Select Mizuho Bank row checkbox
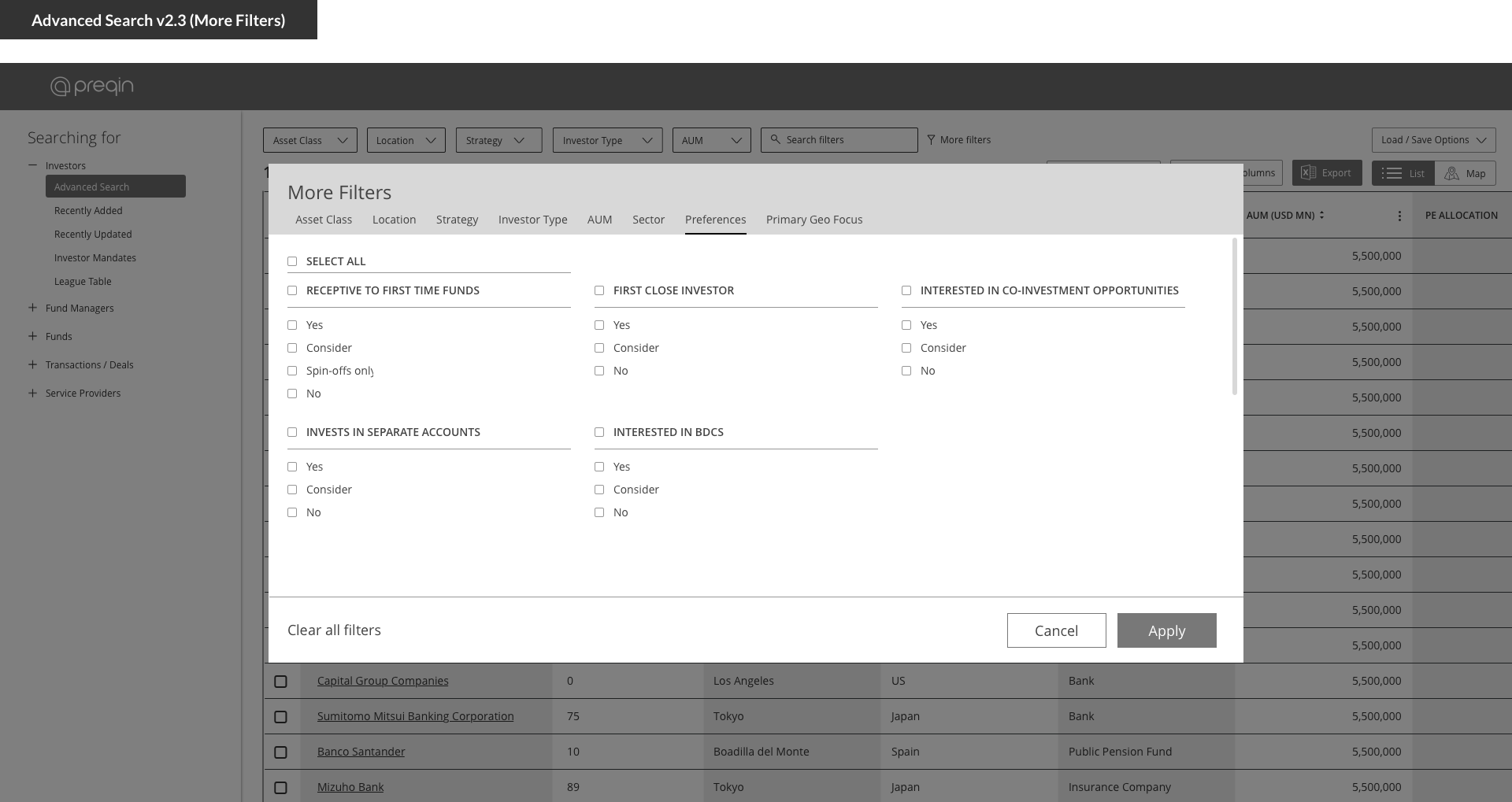The image size is (1512, 802). [280, 788]
